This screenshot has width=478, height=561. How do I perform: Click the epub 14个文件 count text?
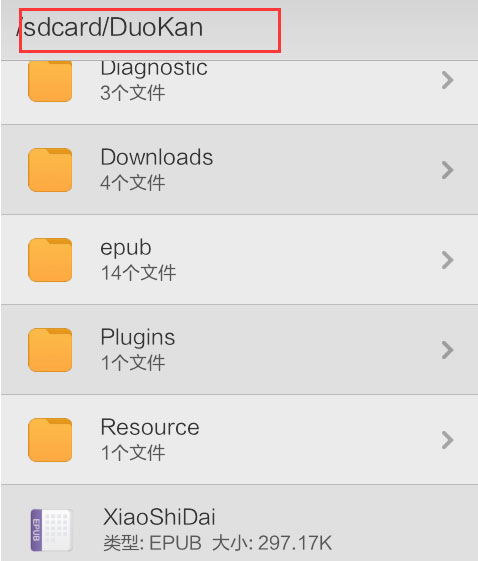138,273
